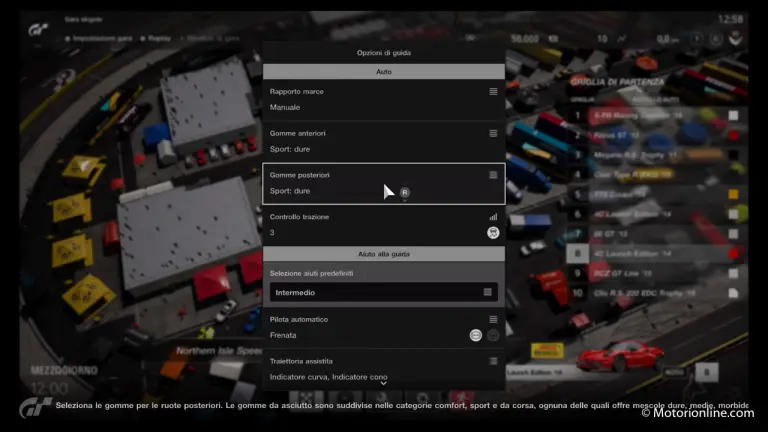Select grid position 3 Megane Trophy row
This screenshot has height=432, width=768.
pyautogui.click(x=656, y=155)
